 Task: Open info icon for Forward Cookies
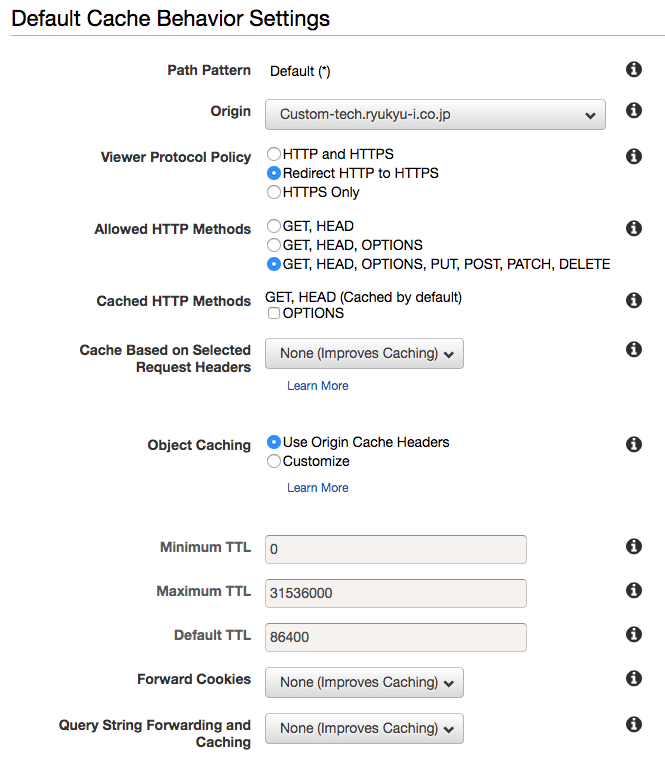[x=633, y=678]
